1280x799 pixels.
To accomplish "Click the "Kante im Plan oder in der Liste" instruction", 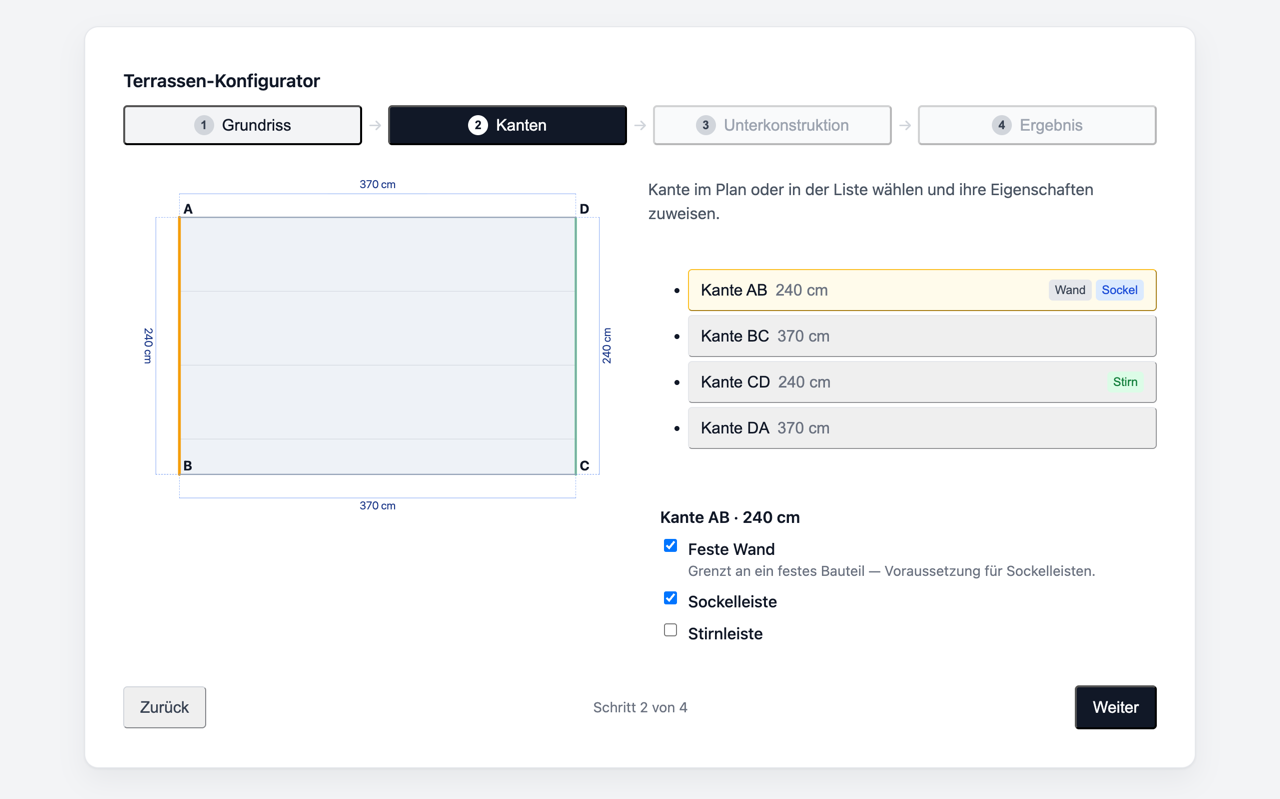I will (871, 201).
